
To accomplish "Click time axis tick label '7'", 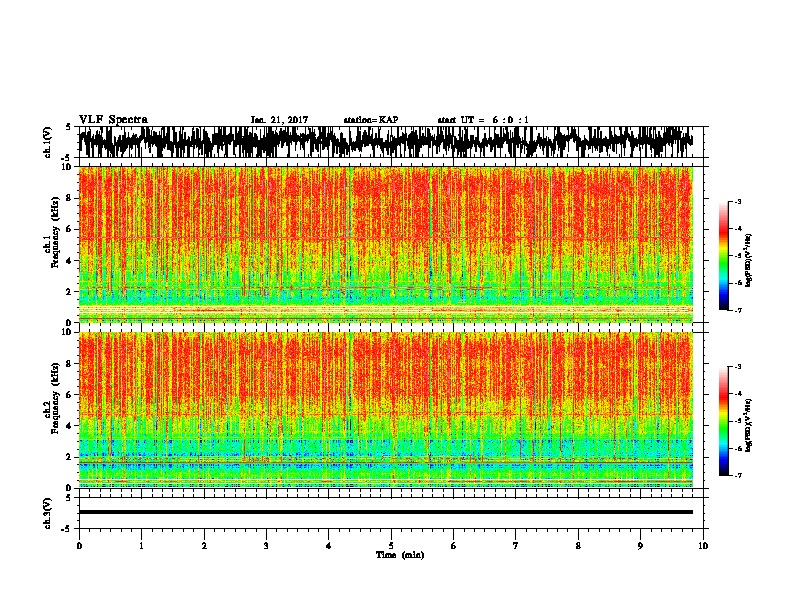I will [516, 545].
